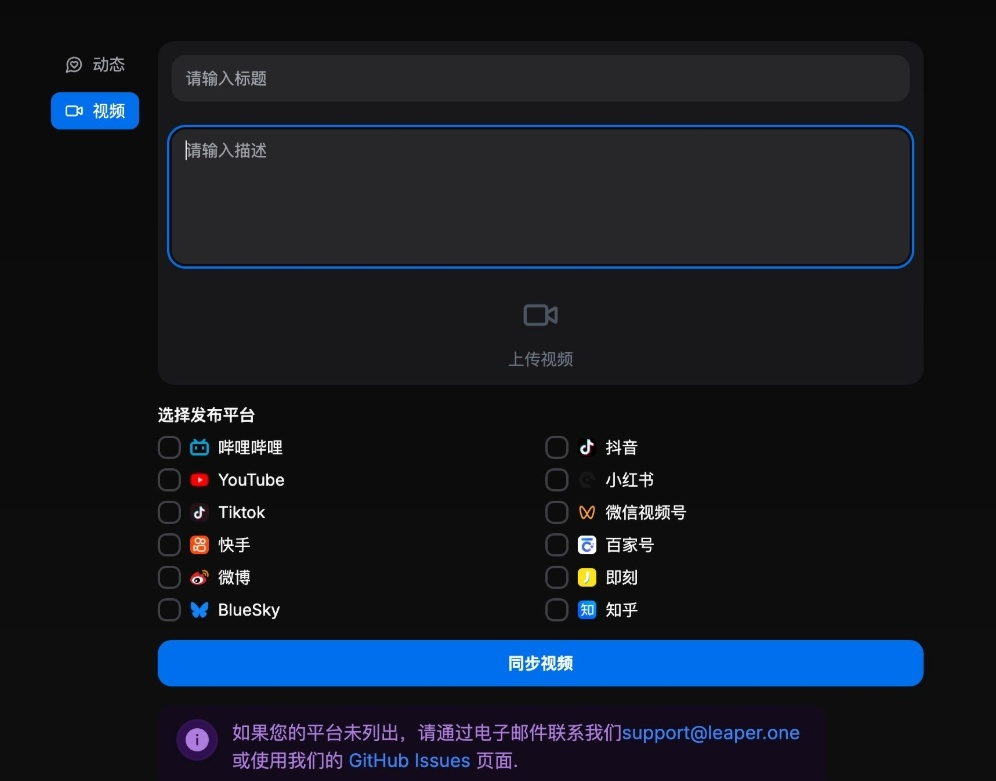
Task: Click the 微信视频号 orange logo icon
Action: coord(587,512)
